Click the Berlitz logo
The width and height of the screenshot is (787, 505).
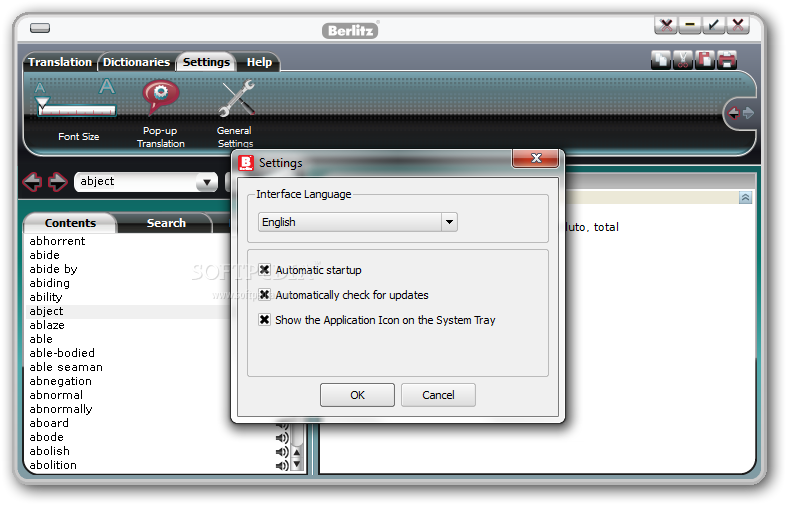point(350,31)
